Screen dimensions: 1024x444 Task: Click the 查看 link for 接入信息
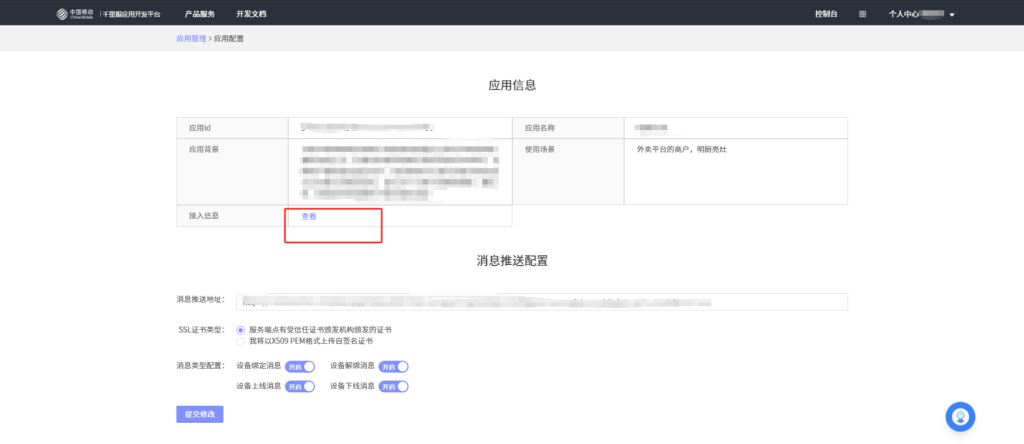(309, 217)
